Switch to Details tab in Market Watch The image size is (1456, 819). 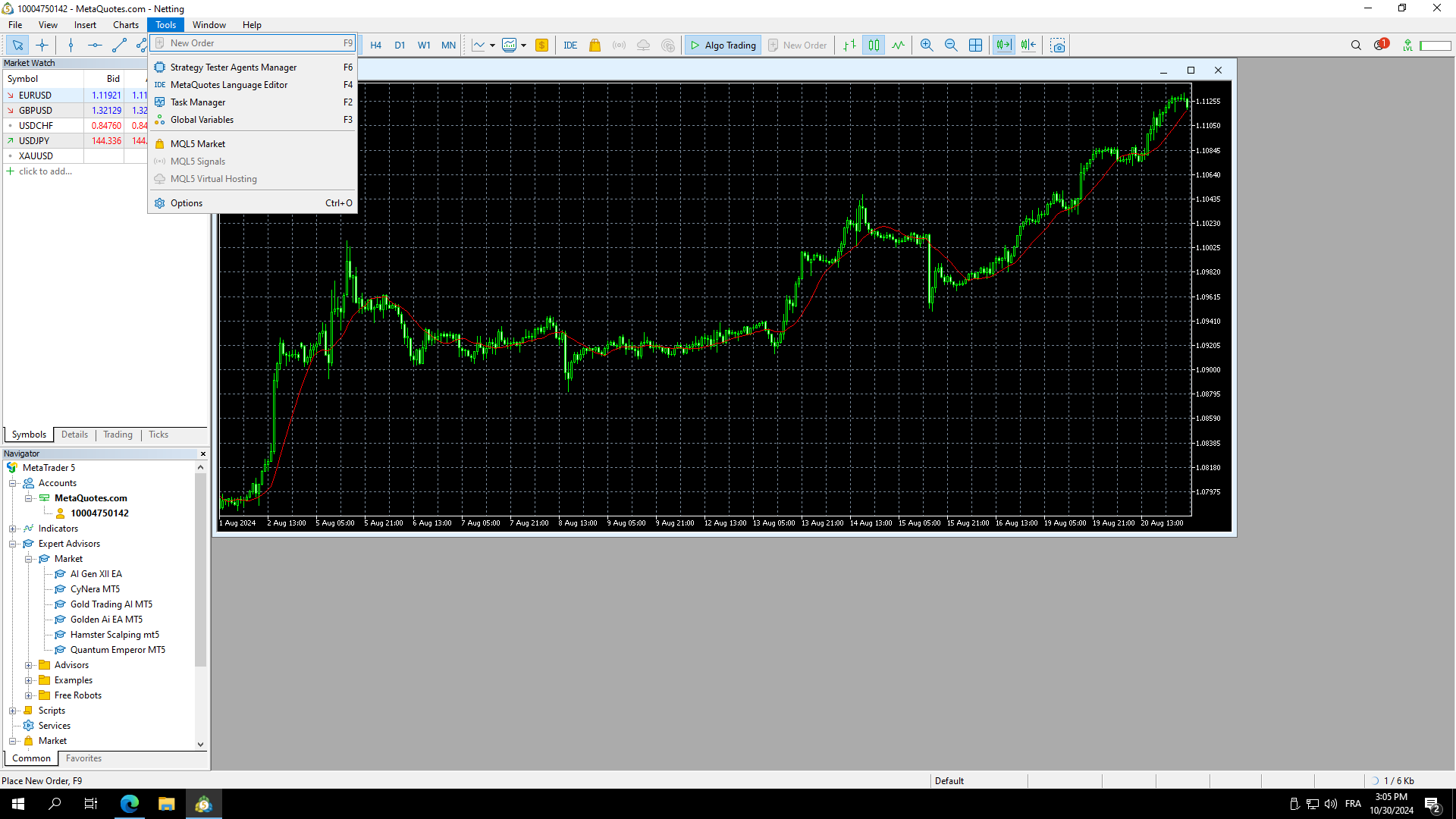point(74,435)
